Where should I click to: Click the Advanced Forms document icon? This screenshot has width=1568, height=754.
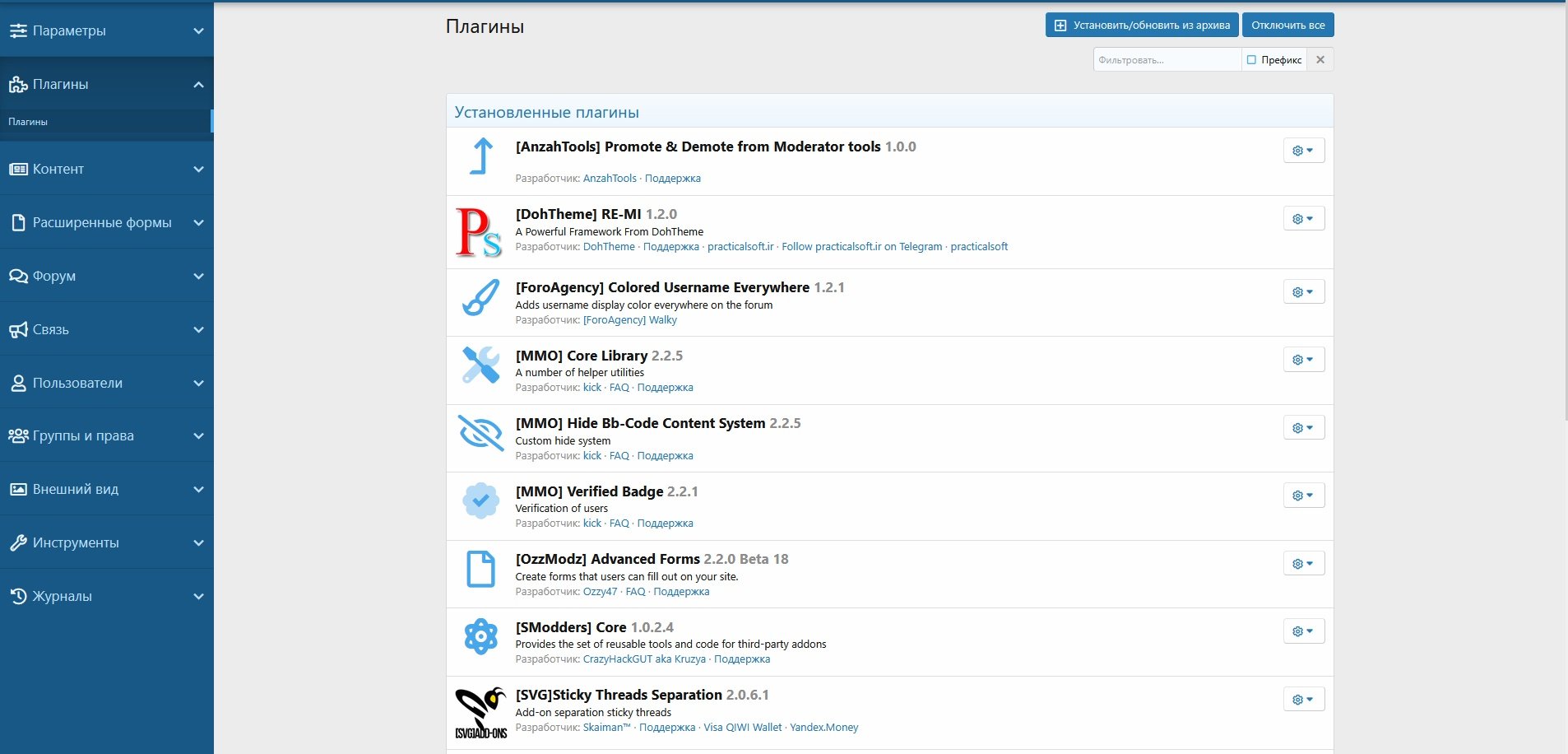point(481,569)
